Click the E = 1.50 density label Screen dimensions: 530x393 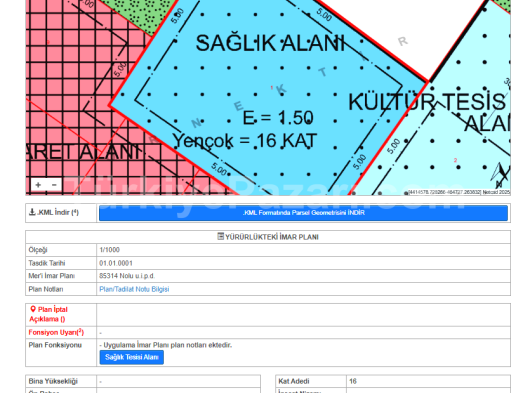pyautogui.click(x=278, y=118)
